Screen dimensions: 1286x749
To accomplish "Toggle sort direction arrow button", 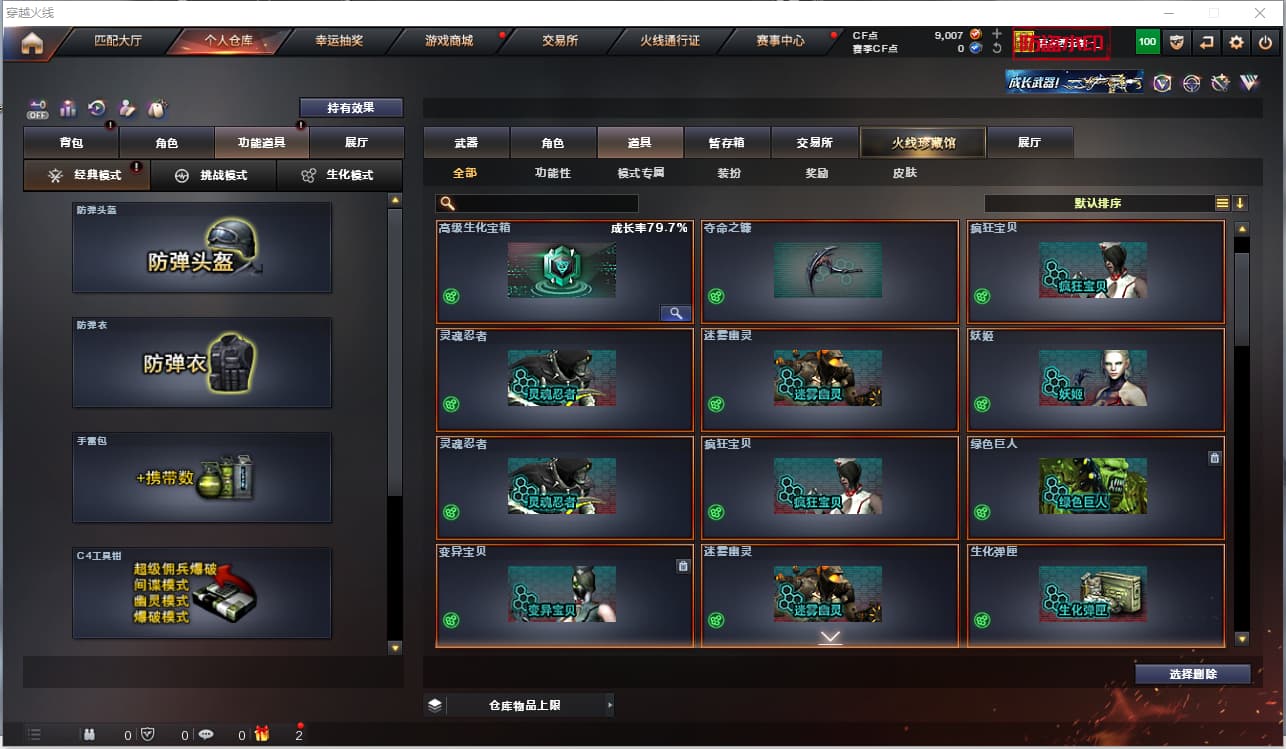I will [x=1240, y=203].
